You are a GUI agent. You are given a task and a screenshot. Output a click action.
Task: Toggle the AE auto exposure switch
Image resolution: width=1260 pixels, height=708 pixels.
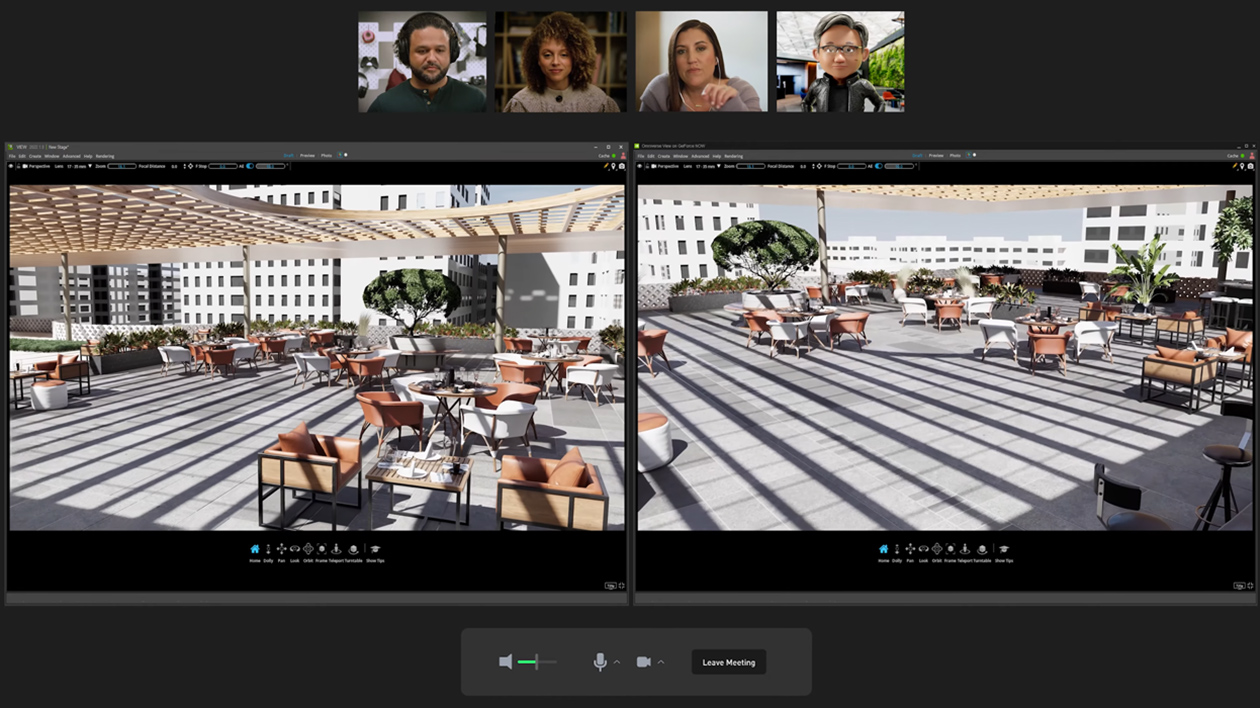[x=251, y=166]
